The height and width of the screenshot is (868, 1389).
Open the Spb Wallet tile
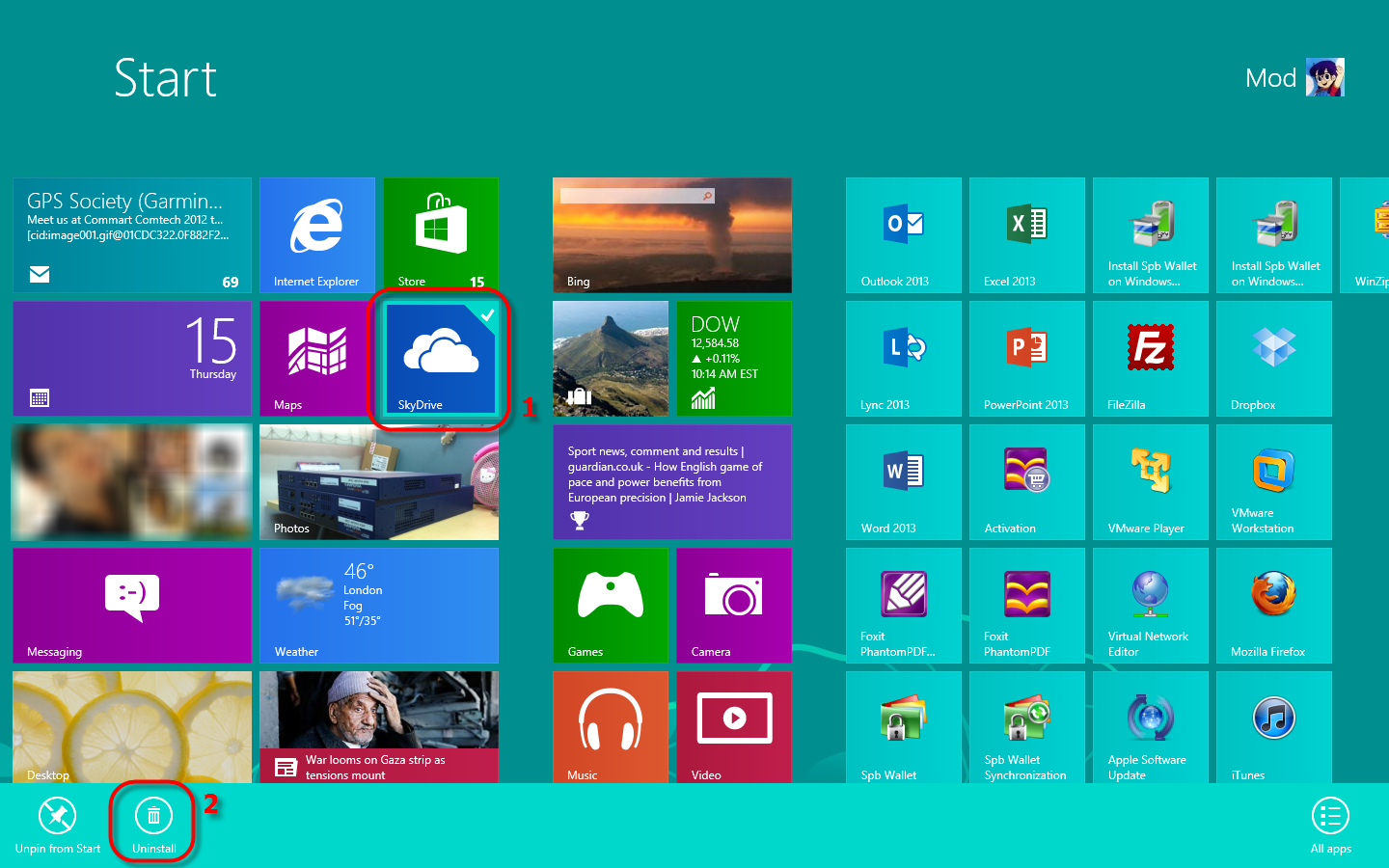[904, 727]
